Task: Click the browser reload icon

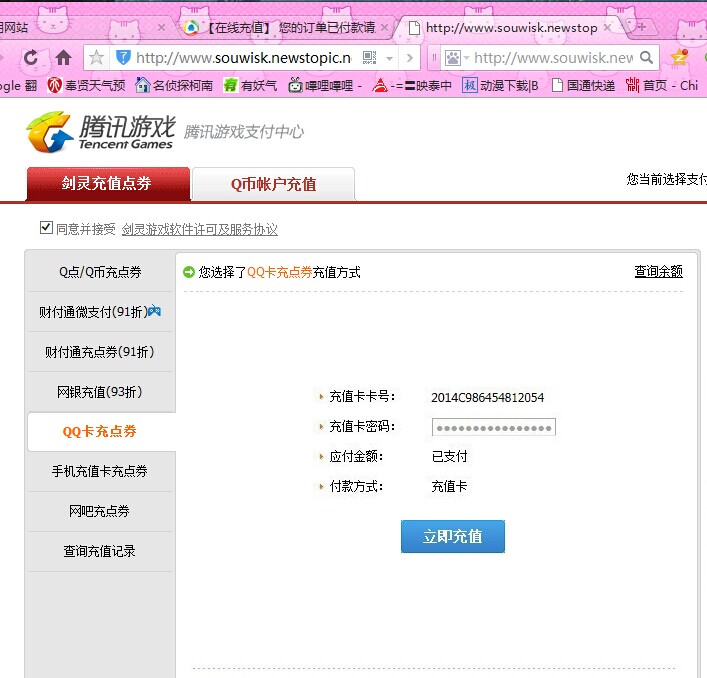Action: [31, 58]
